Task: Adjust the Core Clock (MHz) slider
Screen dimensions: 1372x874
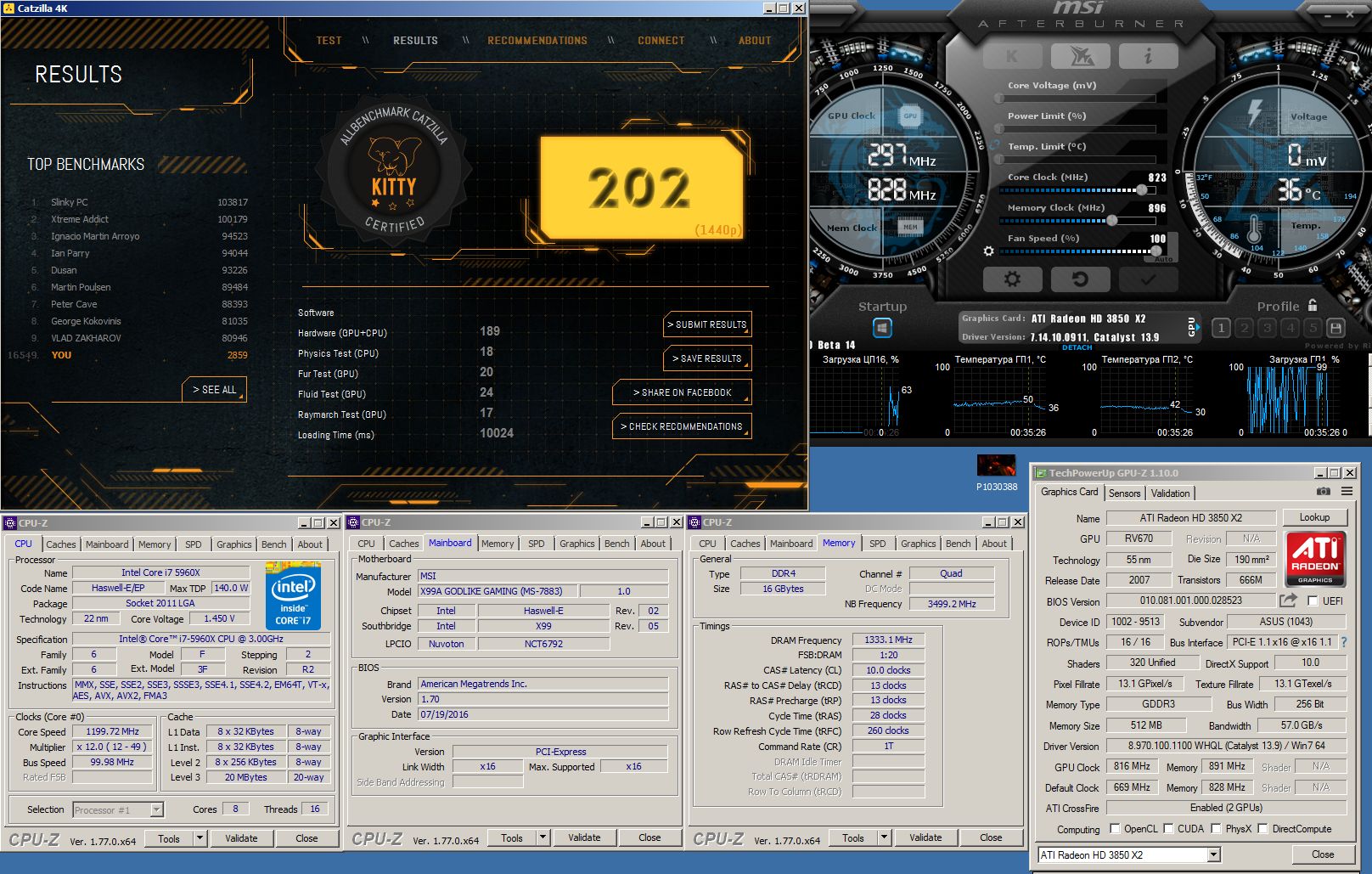Action: point(1078,190)
